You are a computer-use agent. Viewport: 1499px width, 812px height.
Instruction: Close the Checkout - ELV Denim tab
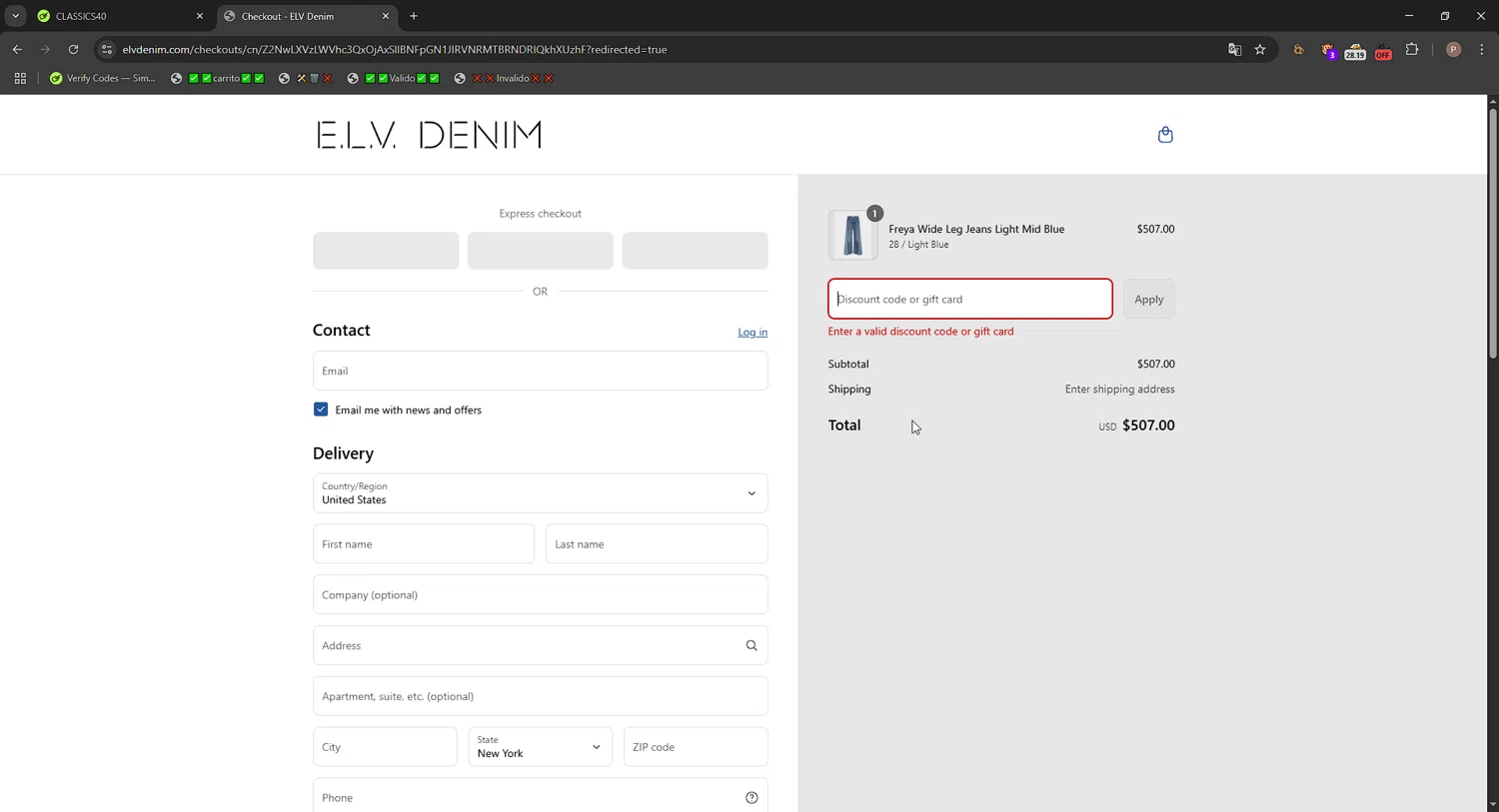click(x=386, y=16)
